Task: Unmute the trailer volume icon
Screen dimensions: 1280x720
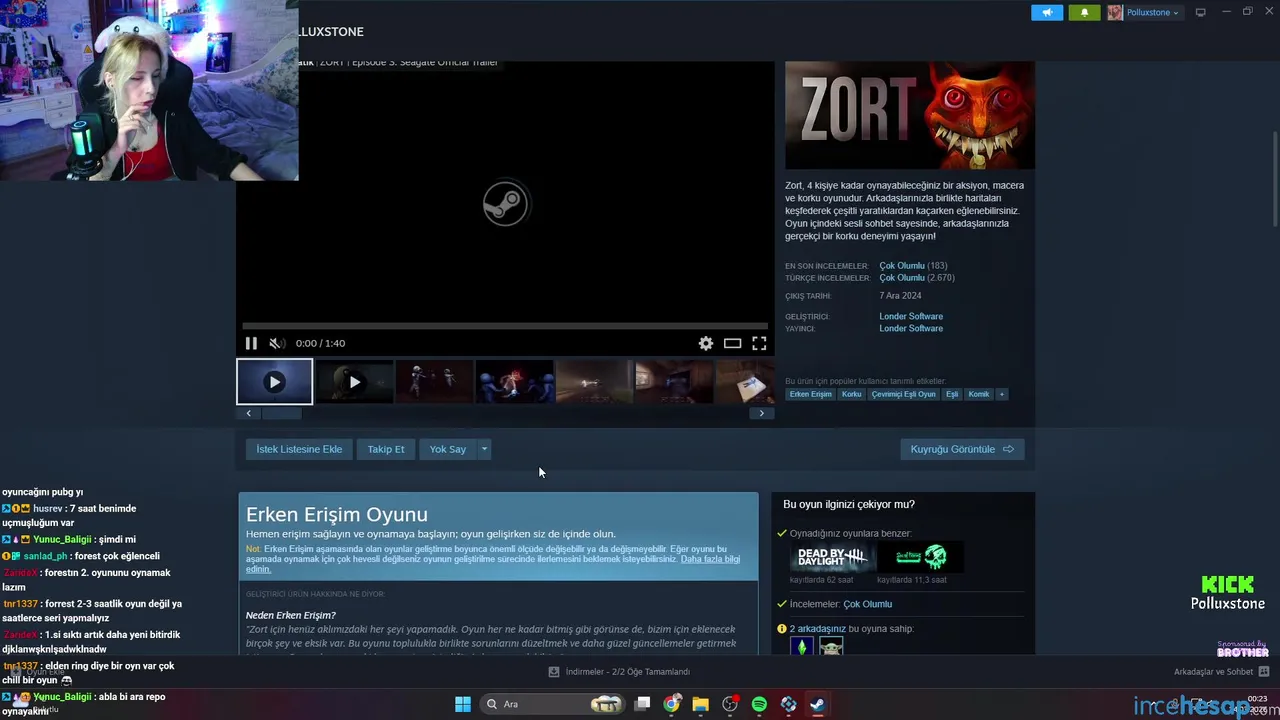Action: click(277, 343)
